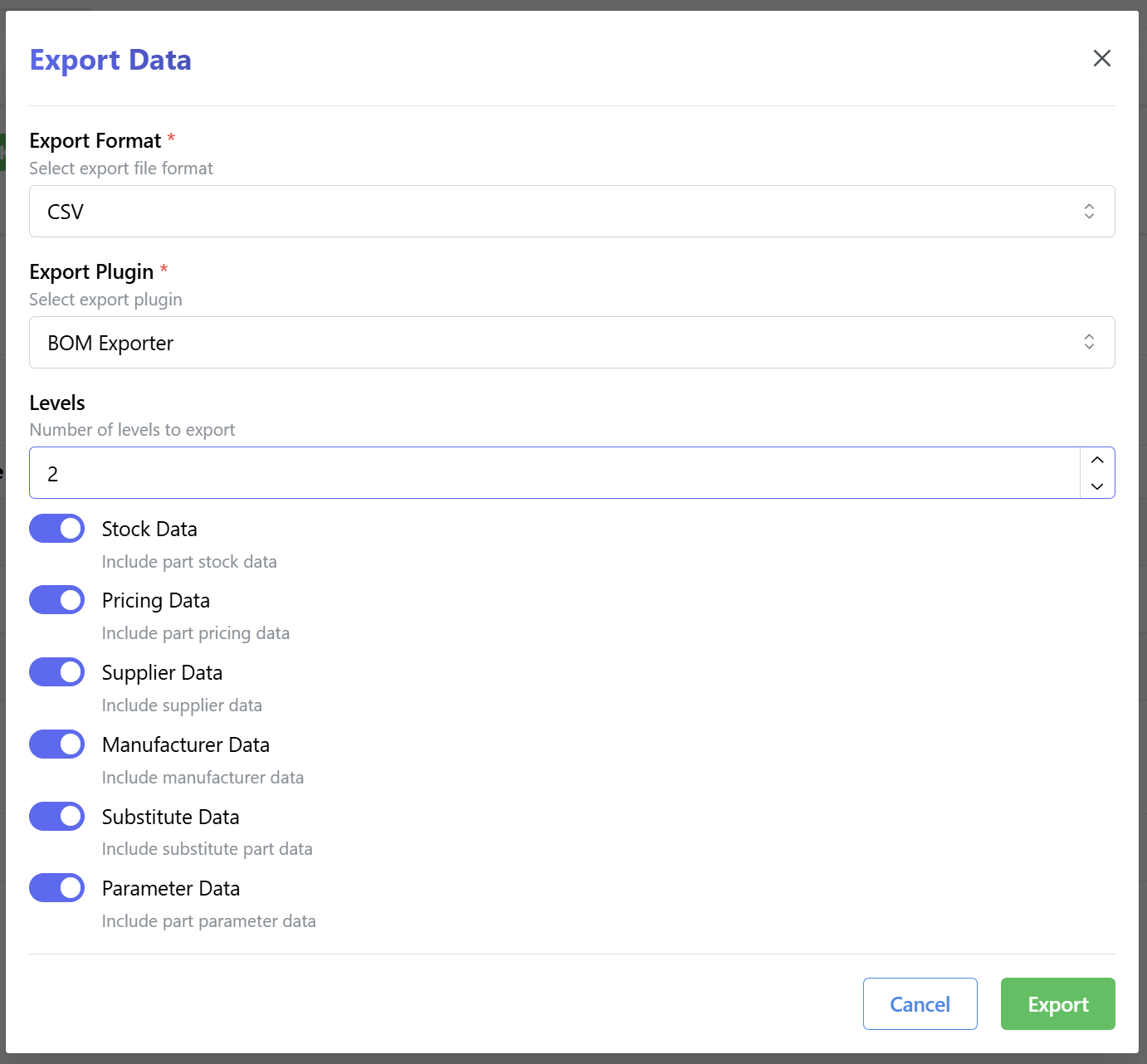Click the chevron icon on the BOM Exporter selector
Image resolution: width=1147 pixels, height=1064 pixels.
pos(1089,342)
